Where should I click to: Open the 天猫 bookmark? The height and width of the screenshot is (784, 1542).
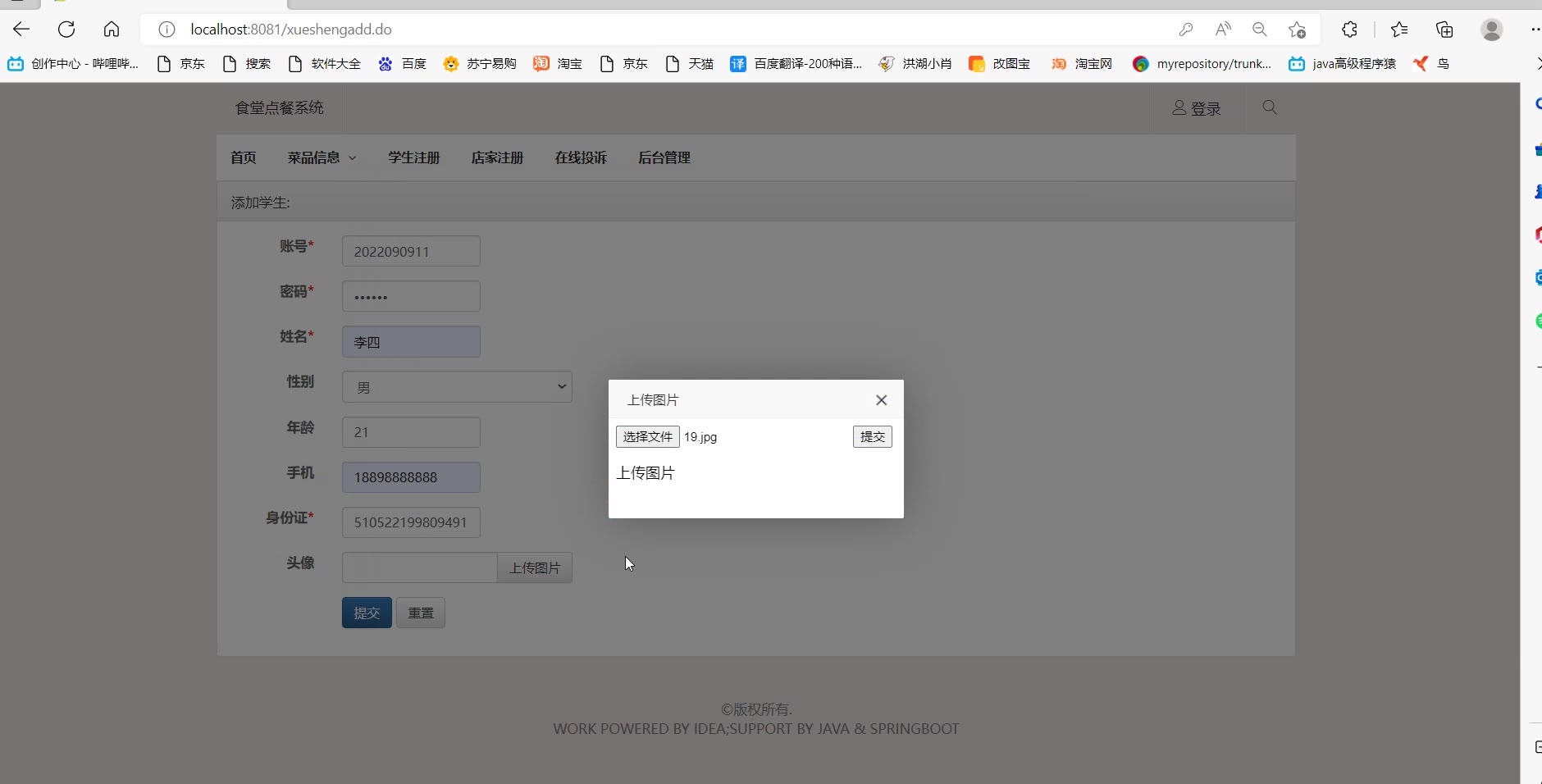coord(690,64)
